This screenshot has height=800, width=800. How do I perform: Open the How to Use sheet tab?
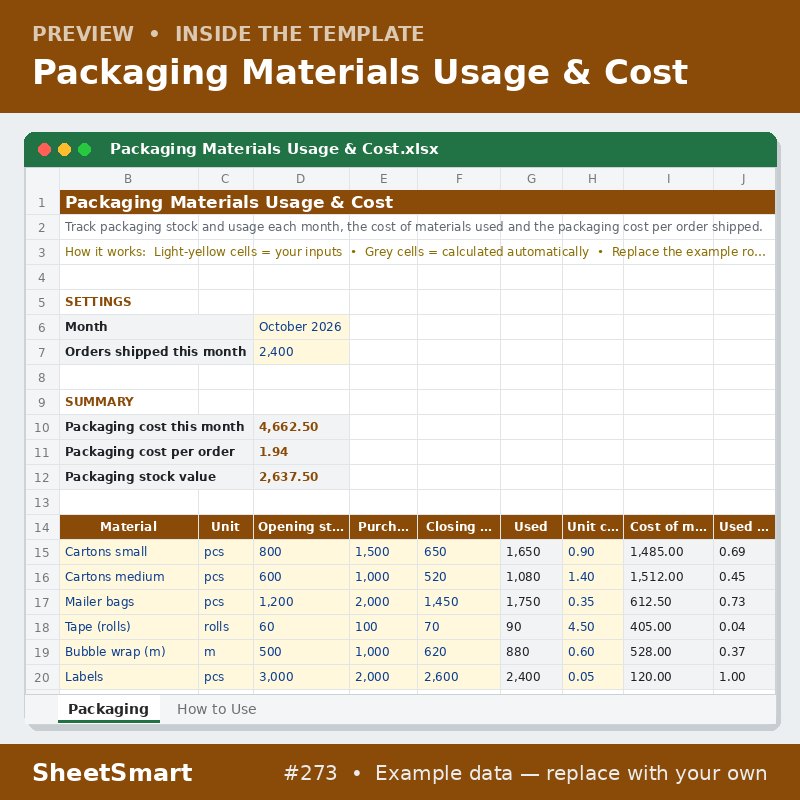[x=216, y=709]
